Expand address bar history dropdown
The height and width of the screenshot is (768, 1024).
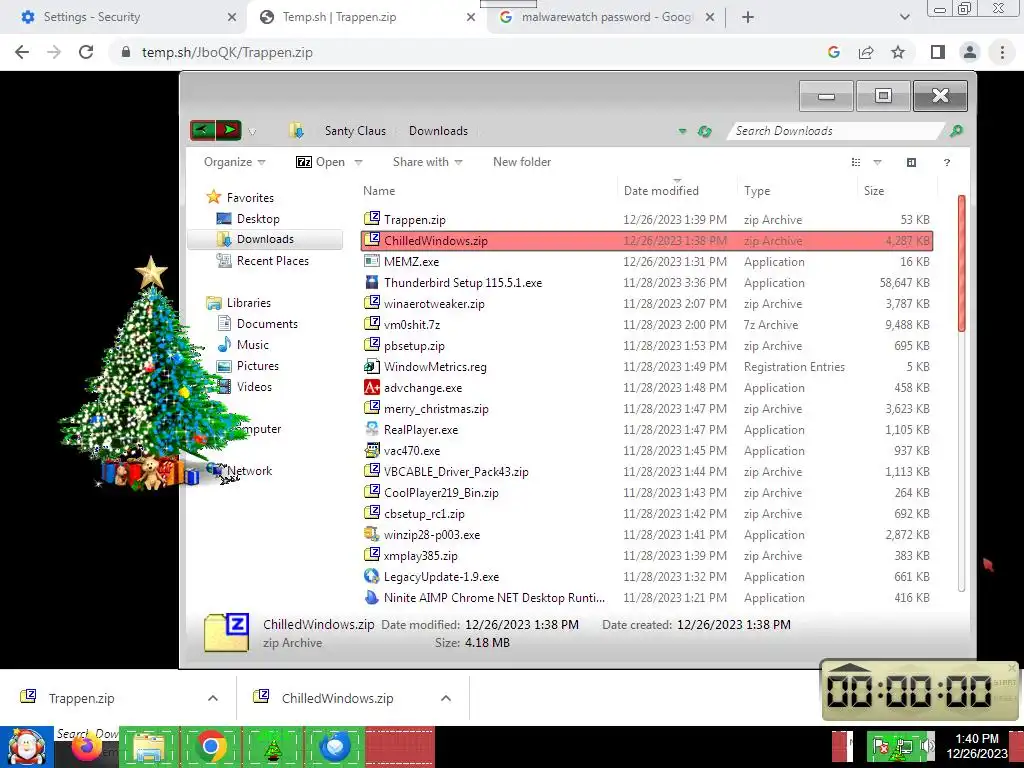point(682,131)
